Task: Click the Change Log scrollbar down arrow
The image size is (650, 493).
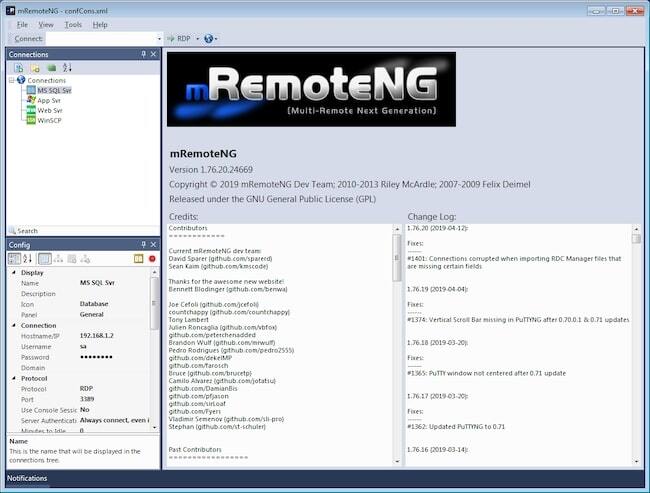Action: tap(636, 461)
